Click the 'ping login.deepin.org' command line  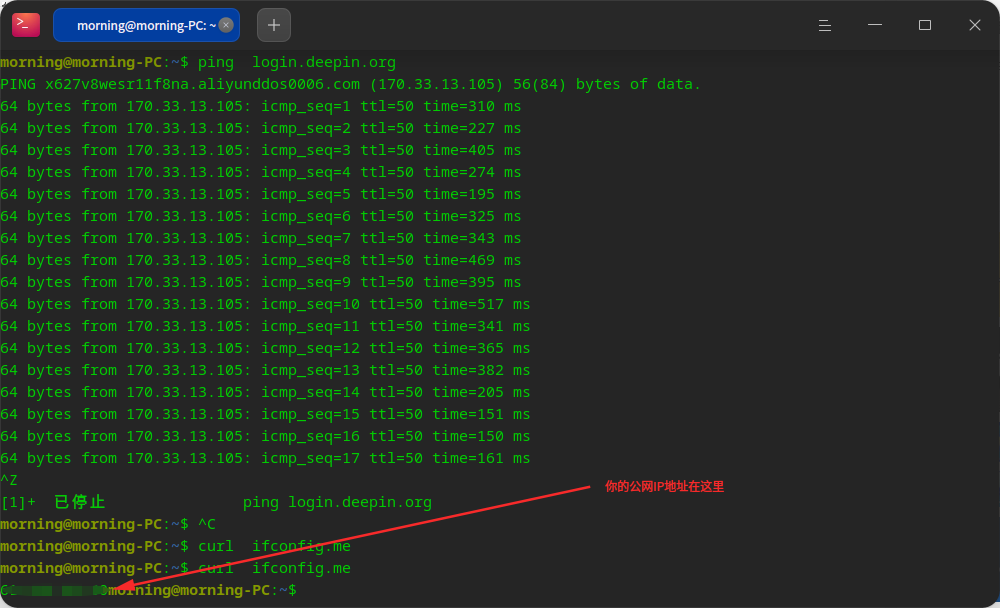coord(198,63)
